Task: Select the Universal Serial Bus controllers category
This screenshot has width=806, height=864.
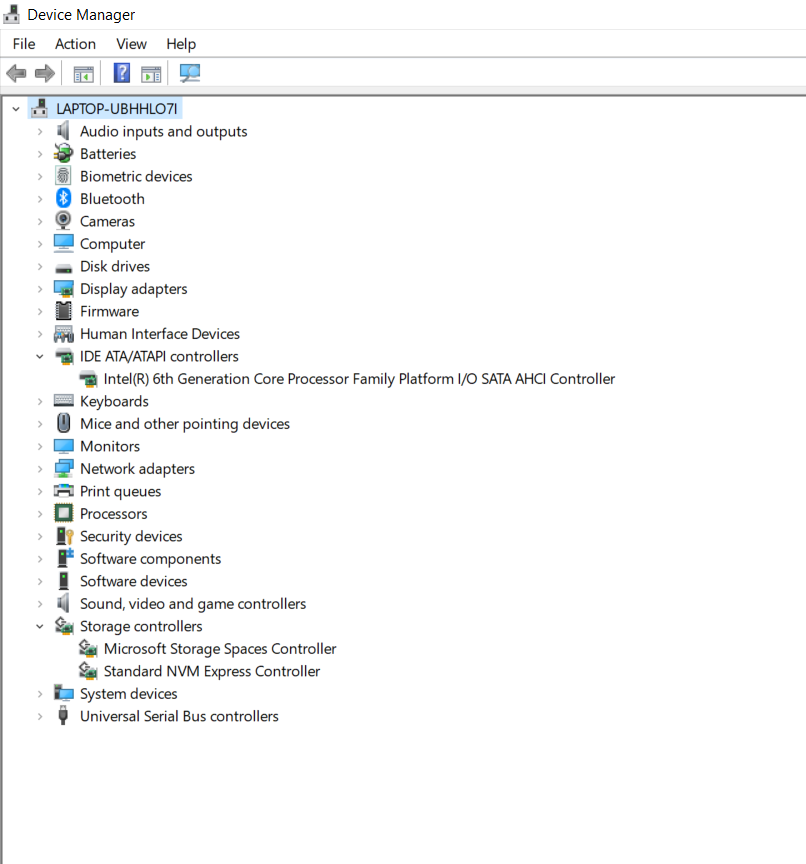Action: (178, 716)
